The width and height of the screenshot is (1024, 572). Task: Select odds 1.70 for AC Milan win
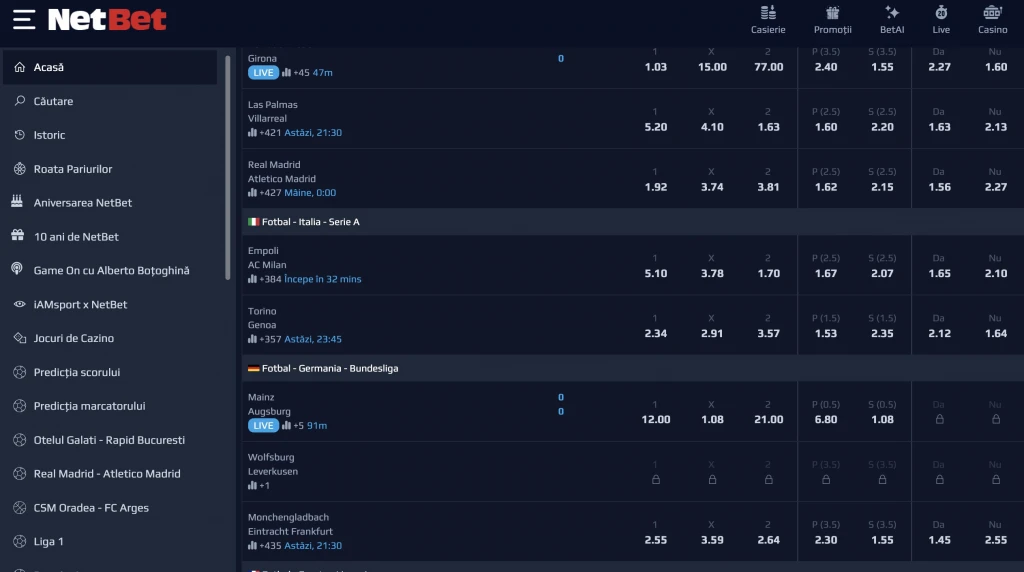[768, 273]
